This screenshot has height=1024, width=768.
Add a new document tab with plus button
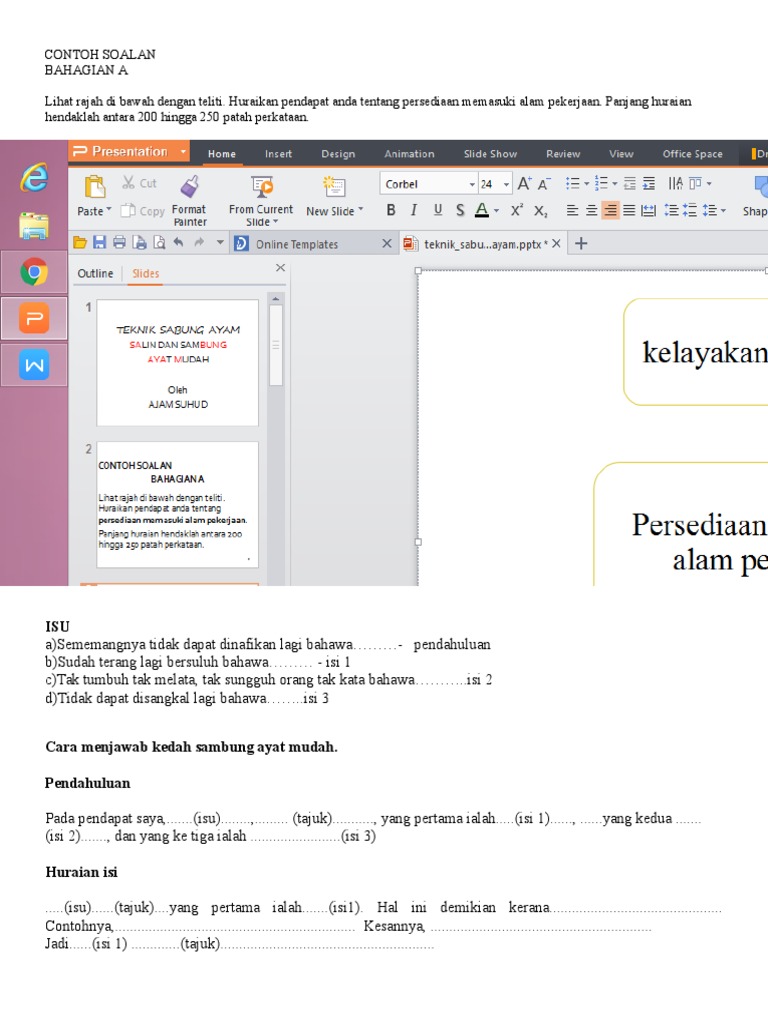[x=581, y=243]
